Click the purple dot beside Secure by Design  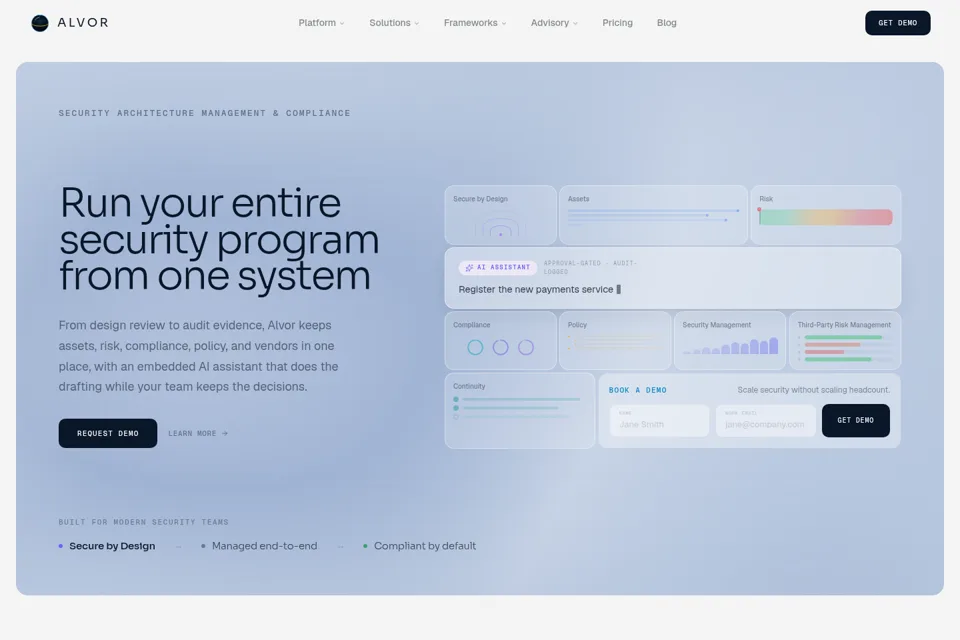pos(61,546)
